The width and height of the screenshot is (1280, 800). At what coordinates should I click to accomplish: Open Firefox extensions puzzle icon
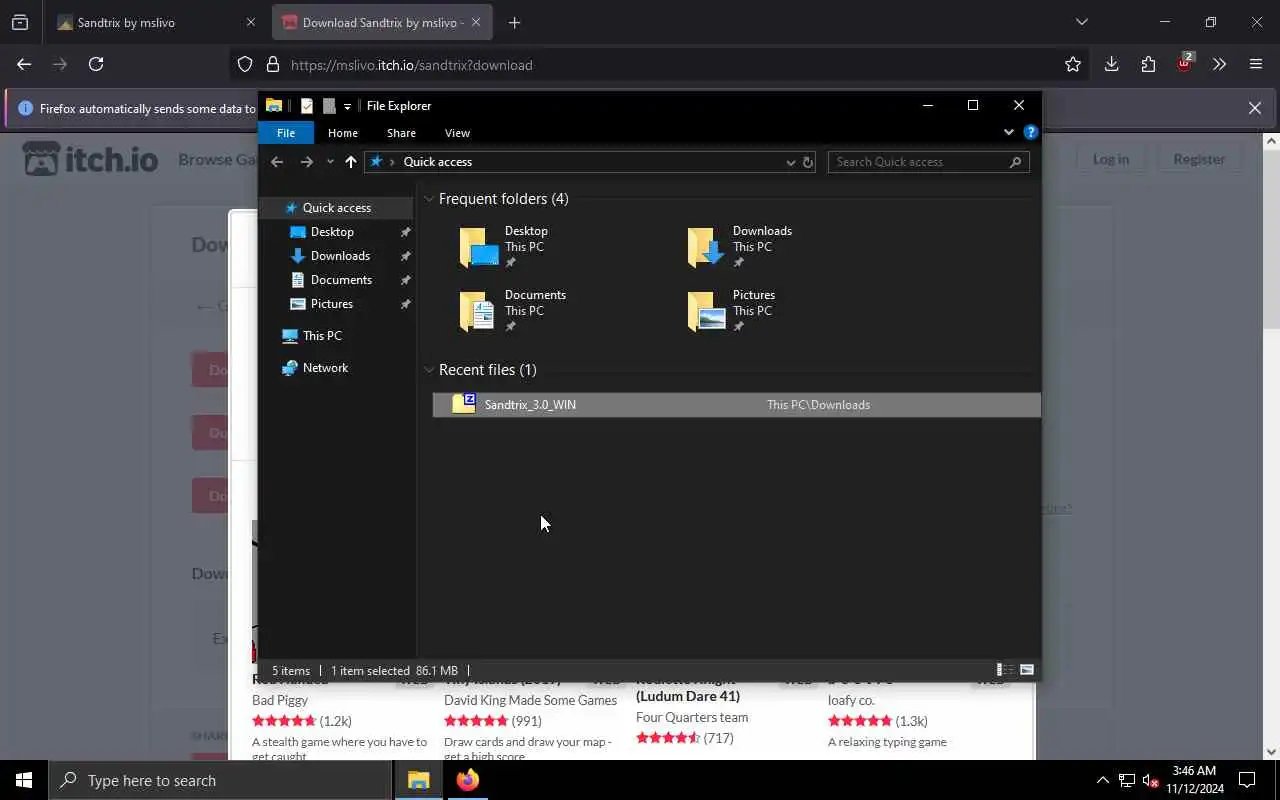click(x=1148, y=64)
